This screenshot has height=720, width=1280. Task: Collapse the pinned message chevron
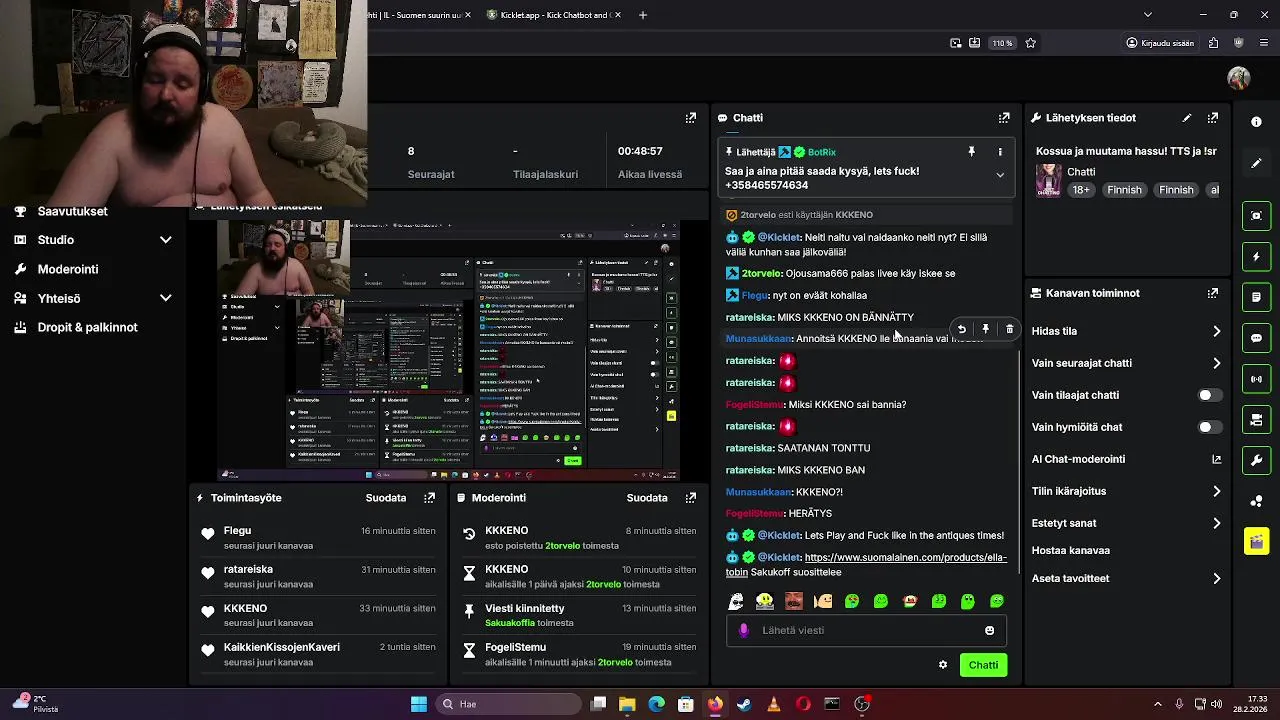coord(1000,175)
